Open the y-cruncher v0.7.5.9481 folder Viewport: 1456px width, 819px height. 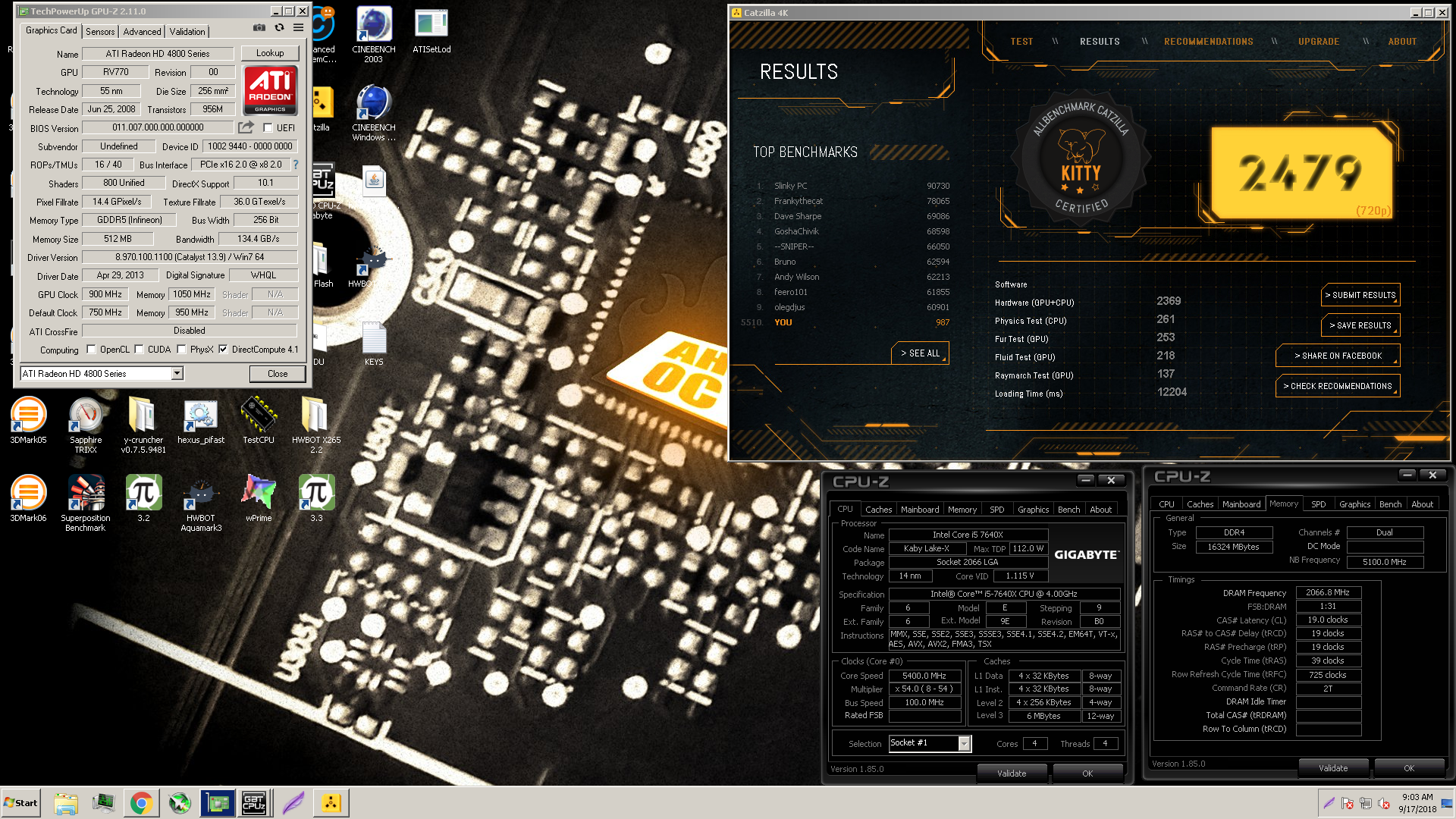point(143,425)
